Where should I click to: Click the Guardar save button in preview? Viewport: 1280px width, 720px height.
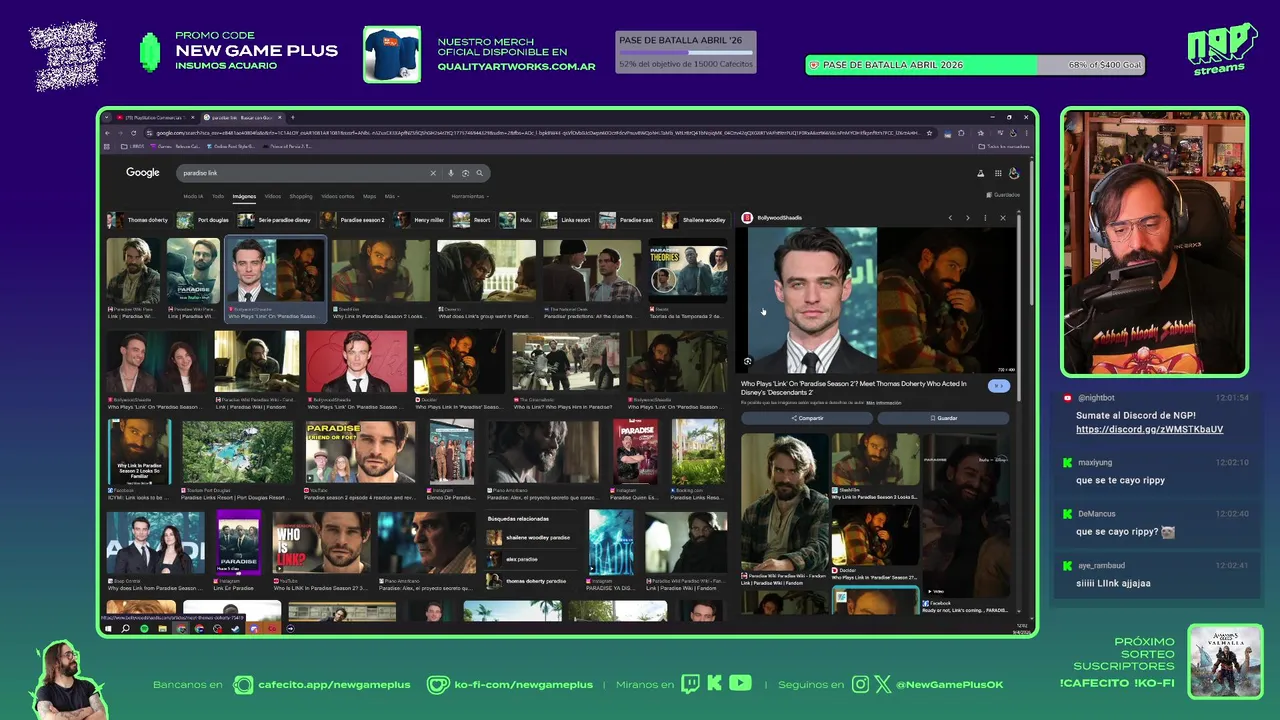(x=943, y=418)
